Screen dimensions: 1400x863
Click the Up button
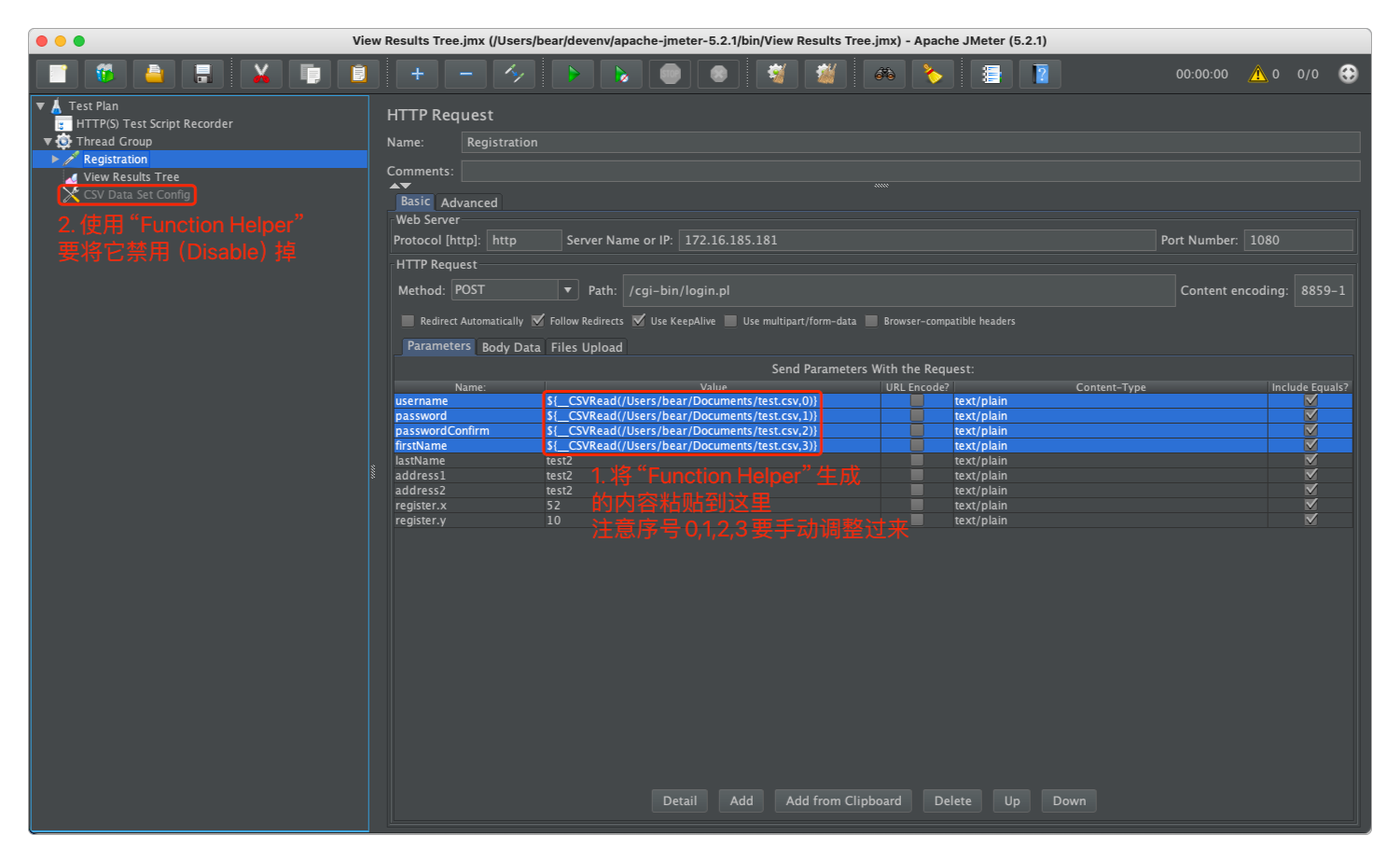pos(1012,800)
